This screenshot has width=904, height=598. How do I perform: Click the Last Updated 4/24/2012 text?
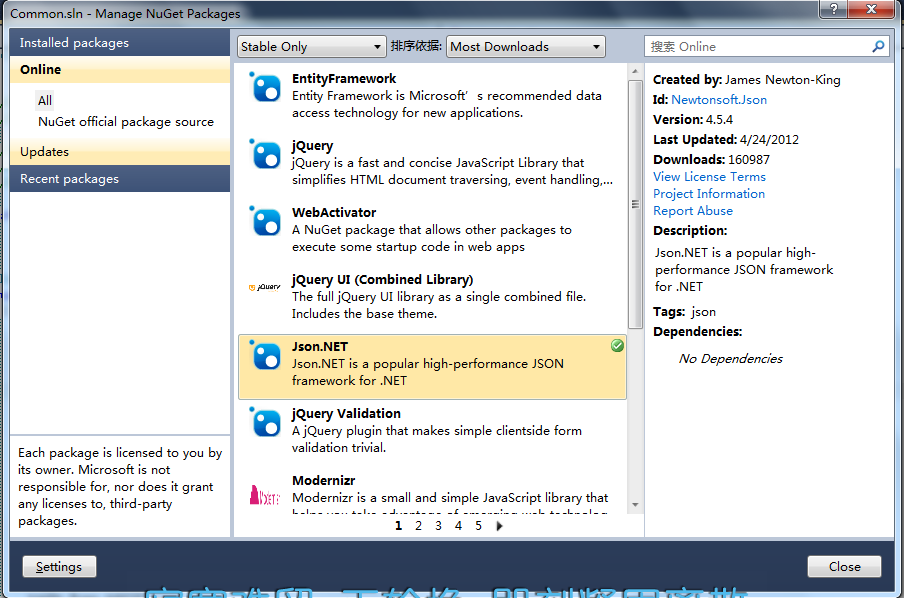point(726,140)
